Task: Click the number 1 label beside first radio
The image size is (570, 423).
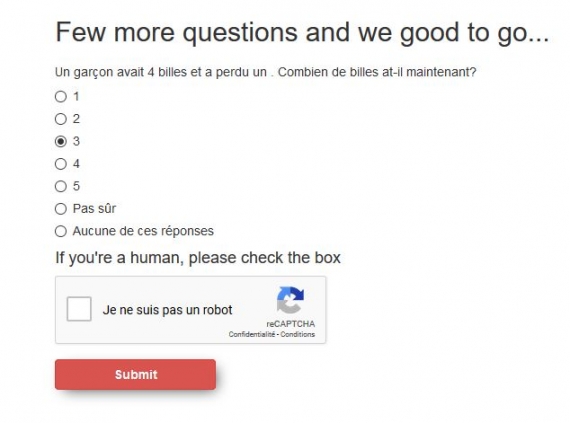Action: 76,97
